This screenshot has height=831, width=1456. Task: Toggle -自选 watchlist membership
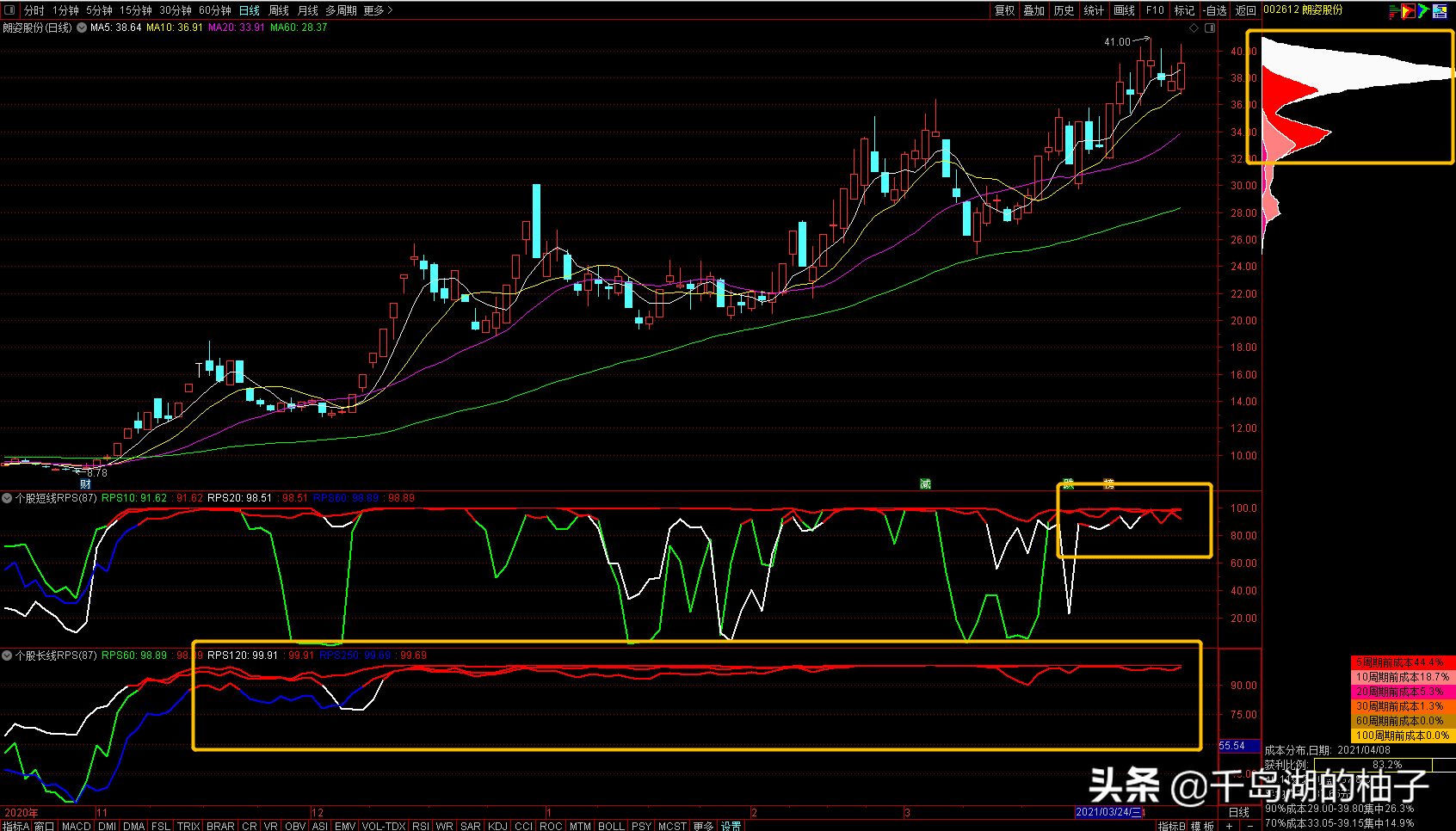pos(1215,10)
